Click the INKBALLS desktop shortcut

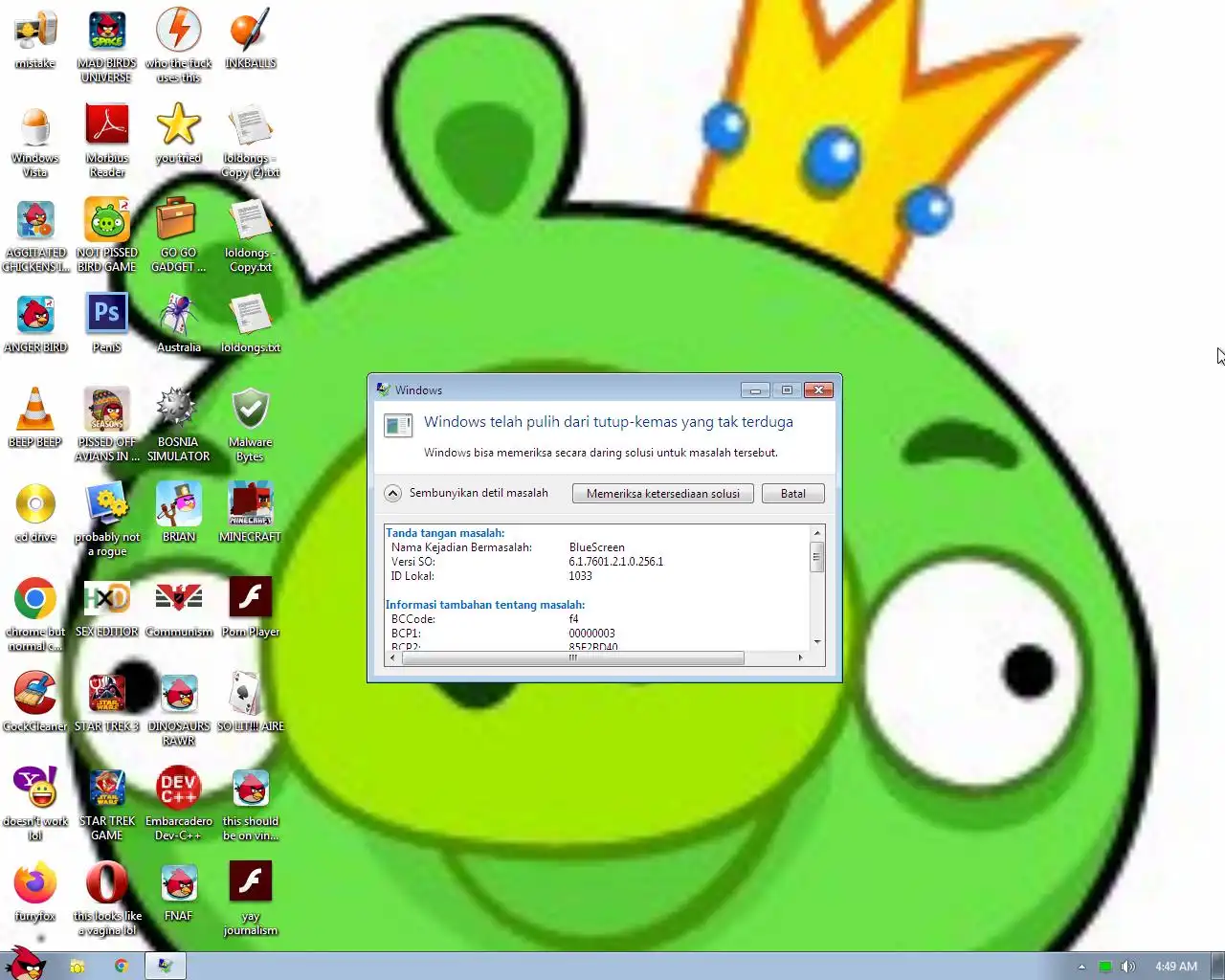[251, 38]
